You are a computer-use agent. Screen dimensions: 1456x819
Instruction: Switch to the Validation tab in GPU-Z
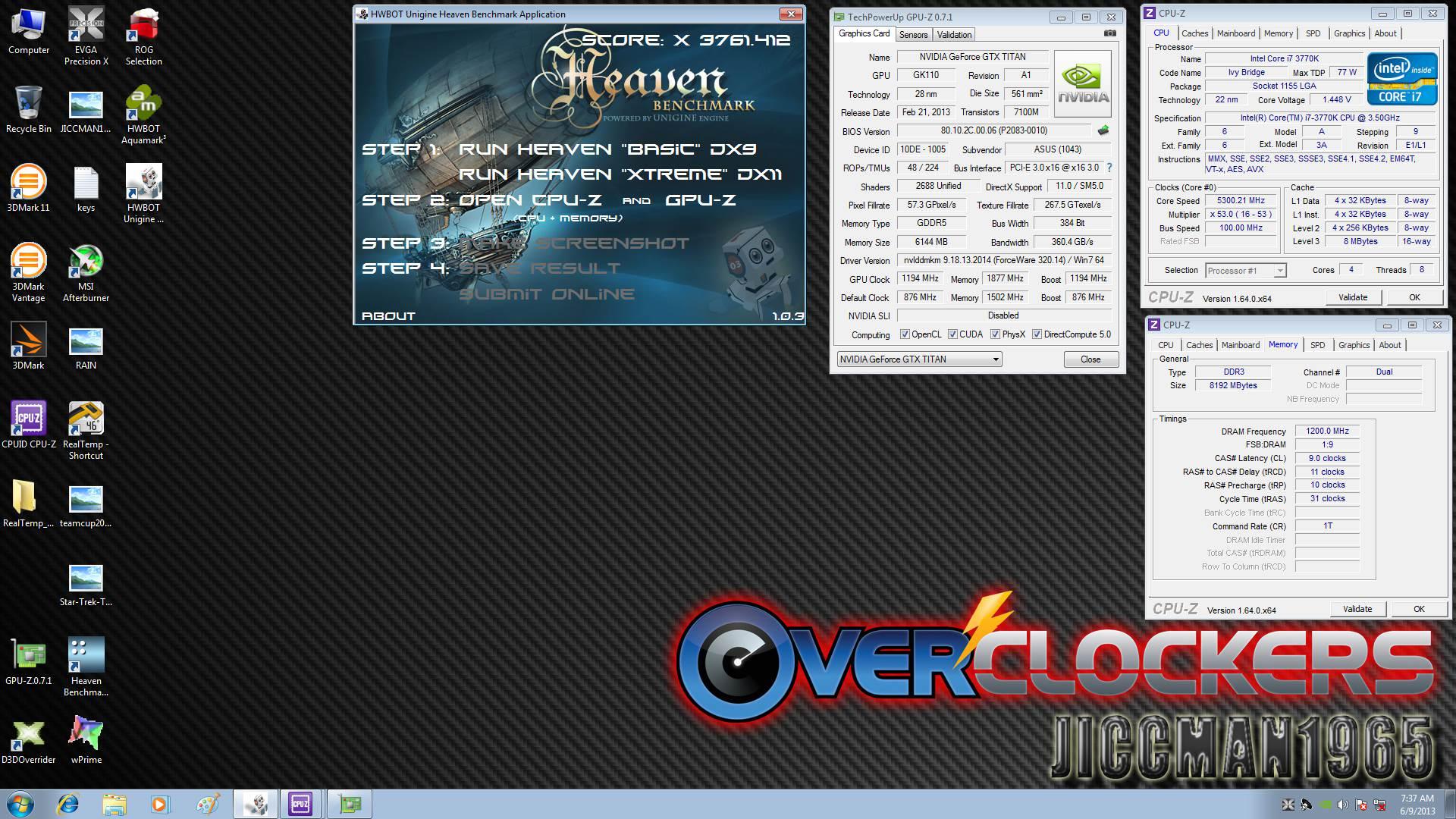coord(953,35)
